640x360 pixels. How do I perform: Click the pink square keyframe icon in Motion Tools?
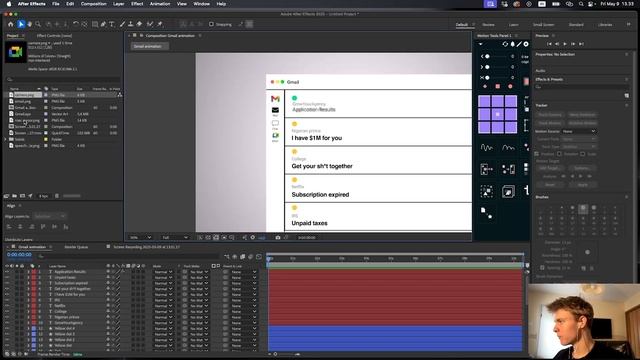498,86
